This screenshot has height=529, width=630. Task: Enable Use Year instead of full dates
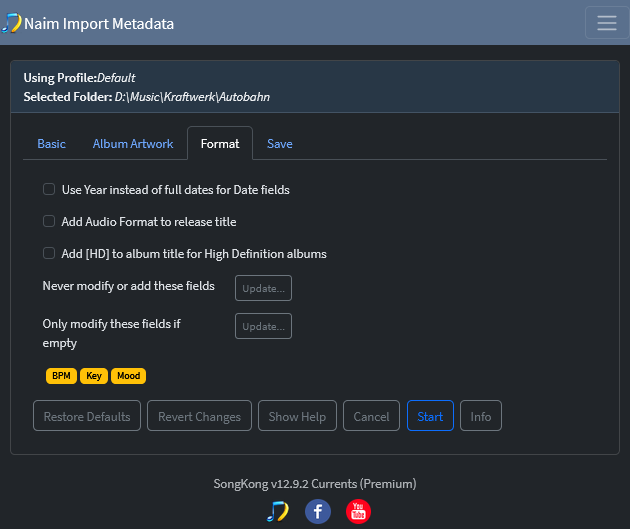click(49, 189)
